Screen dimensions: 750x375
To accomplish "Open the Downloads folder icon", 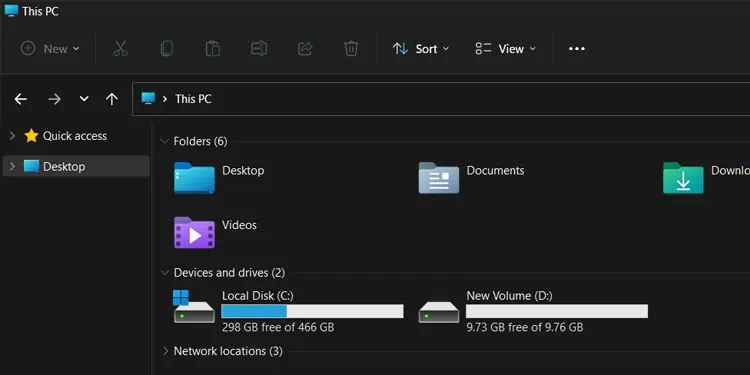I will coord(683,178).
